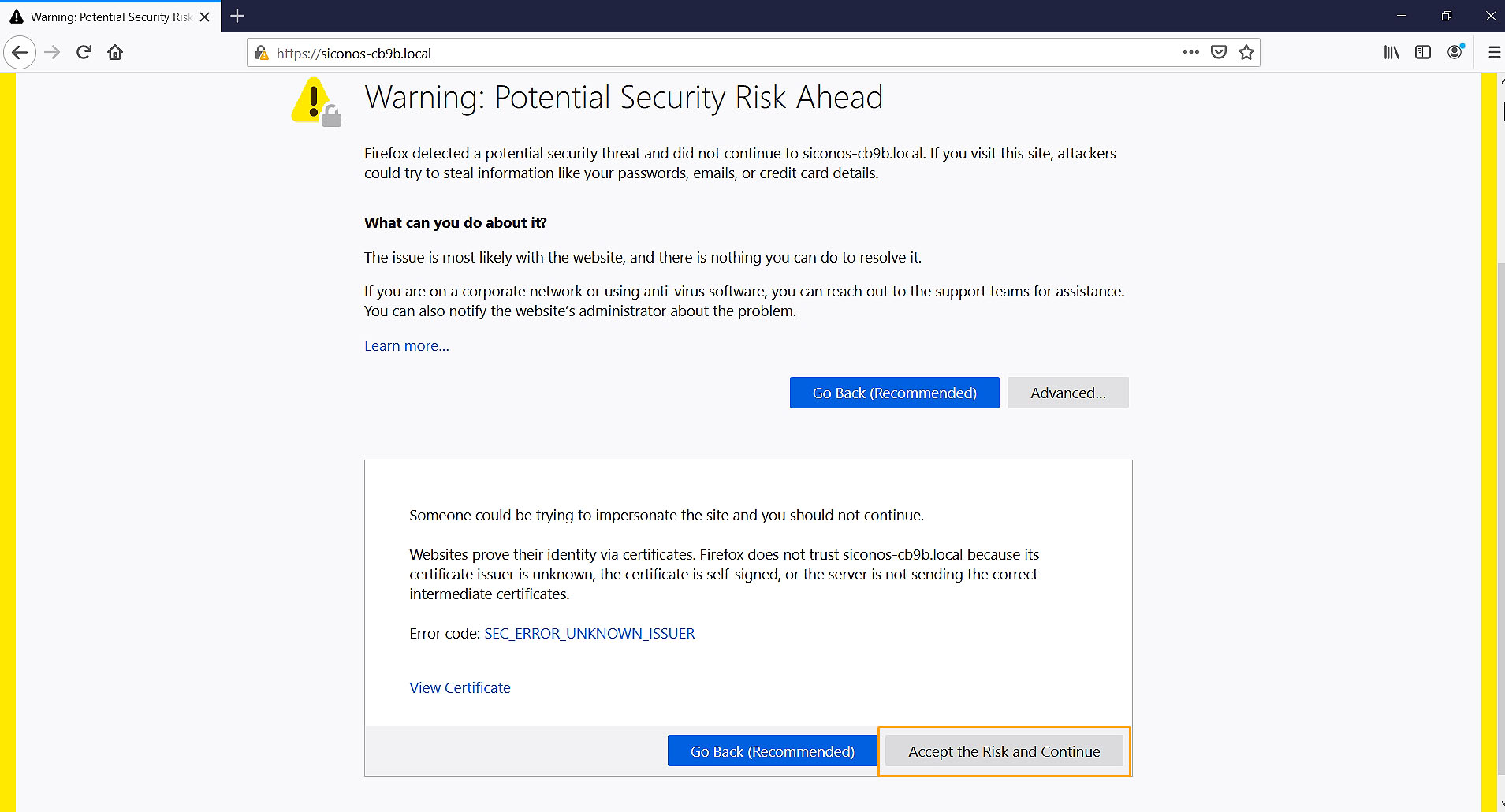Open the Firefox Account icon
This screenshot has height=812, width=1505.
[1455, 53]
